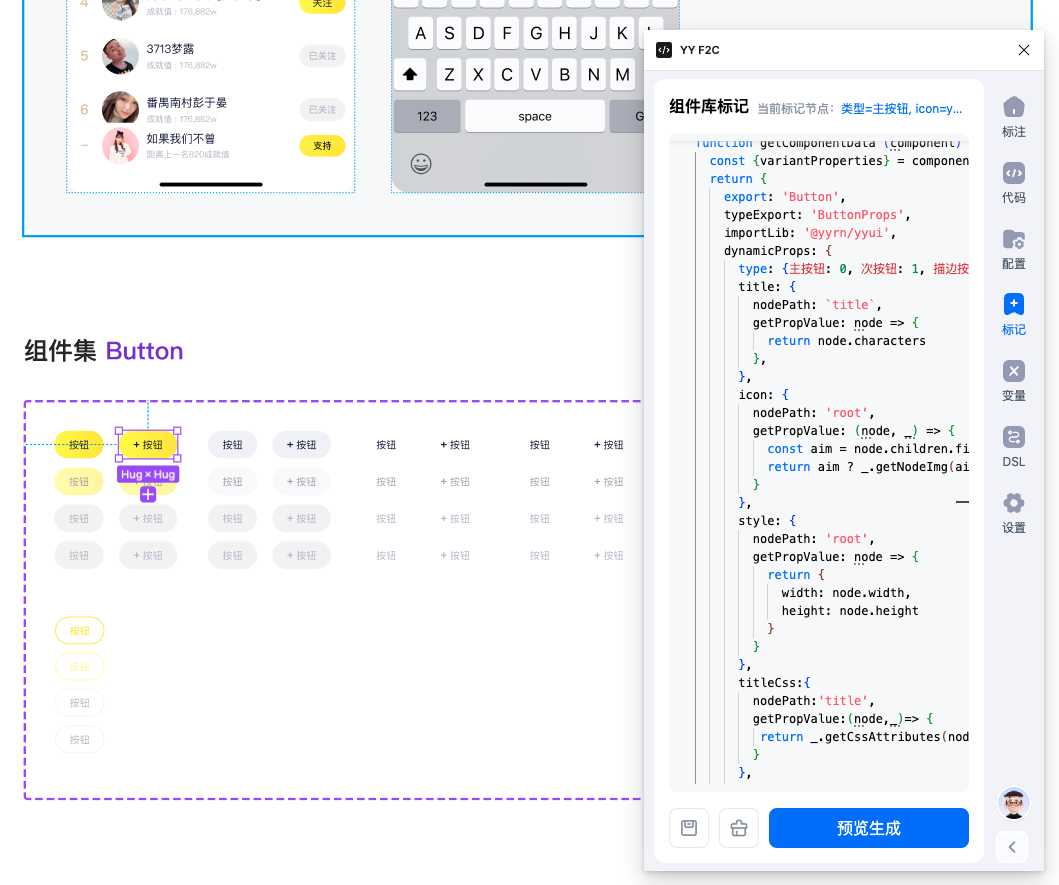Viewport: 1059px width, 885px height.
Task: Open the 变量 variables panel
Action: click(x=1013, y=380)
